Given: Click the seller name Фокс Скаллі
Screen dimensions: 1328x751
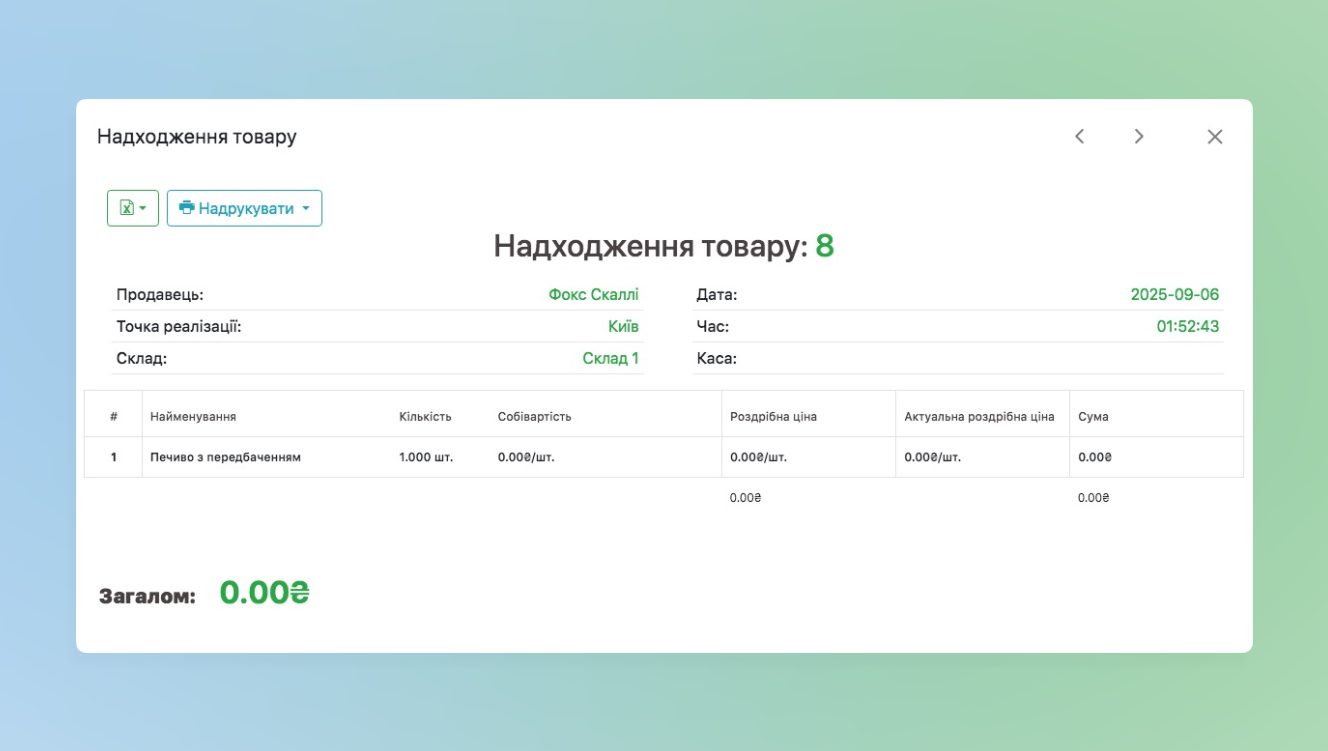Looking at the screenshot, I should click(593, 295).
